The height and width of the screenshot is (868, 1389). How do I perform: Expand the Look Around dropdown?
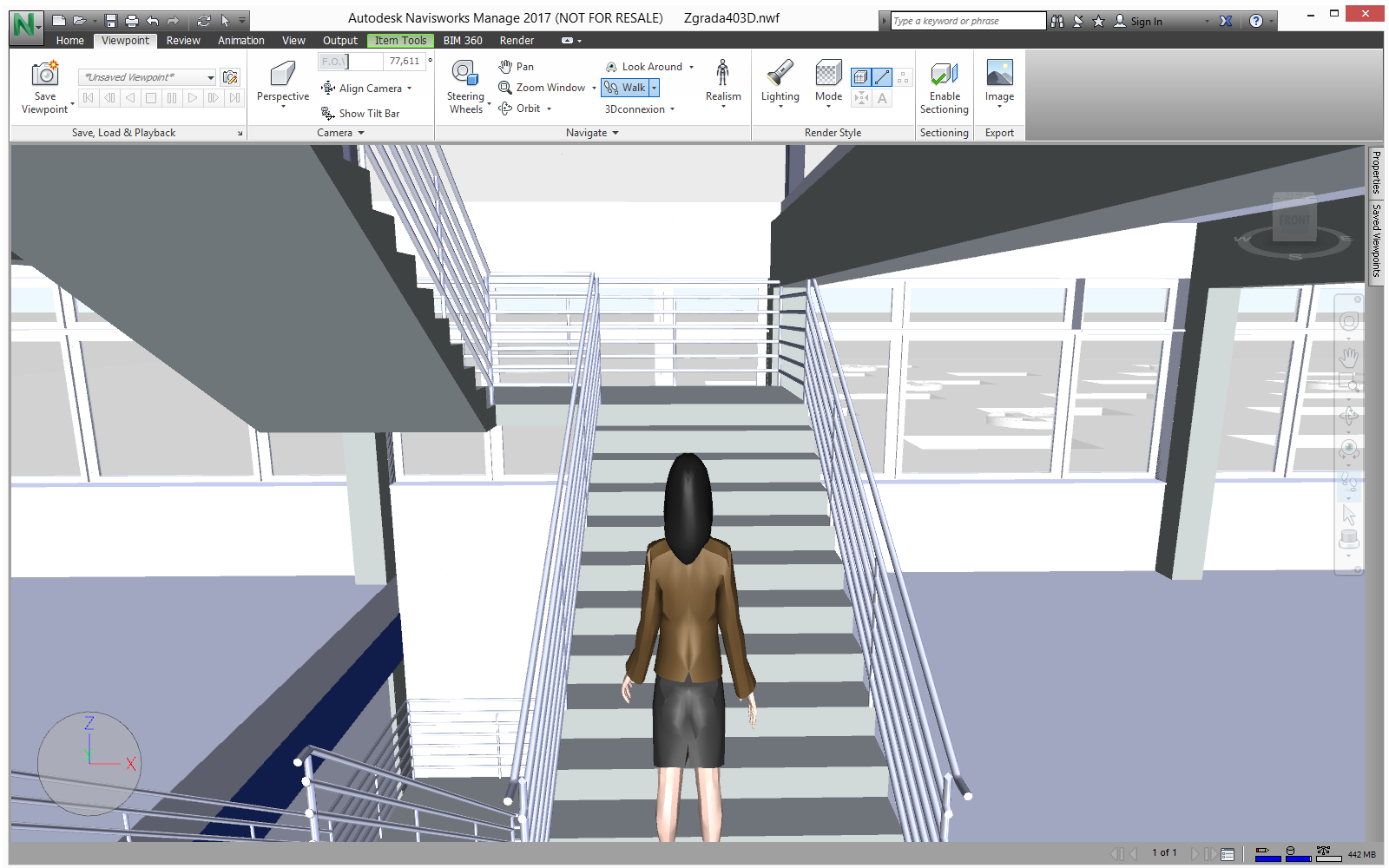[x=691, y=67]
